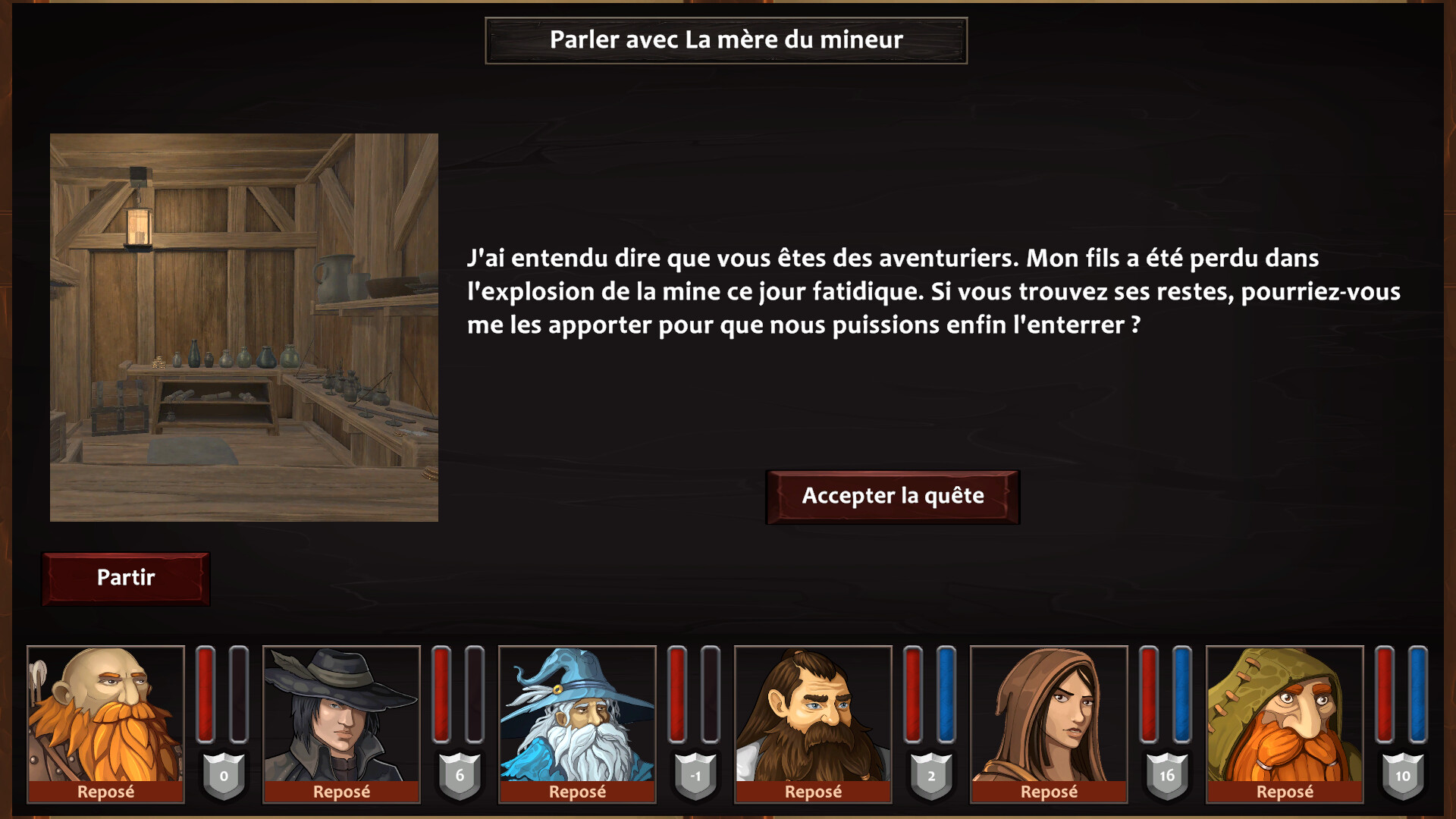Click the wizard's red health bar
Screen dimensions: 1456x819
(677, 694)
